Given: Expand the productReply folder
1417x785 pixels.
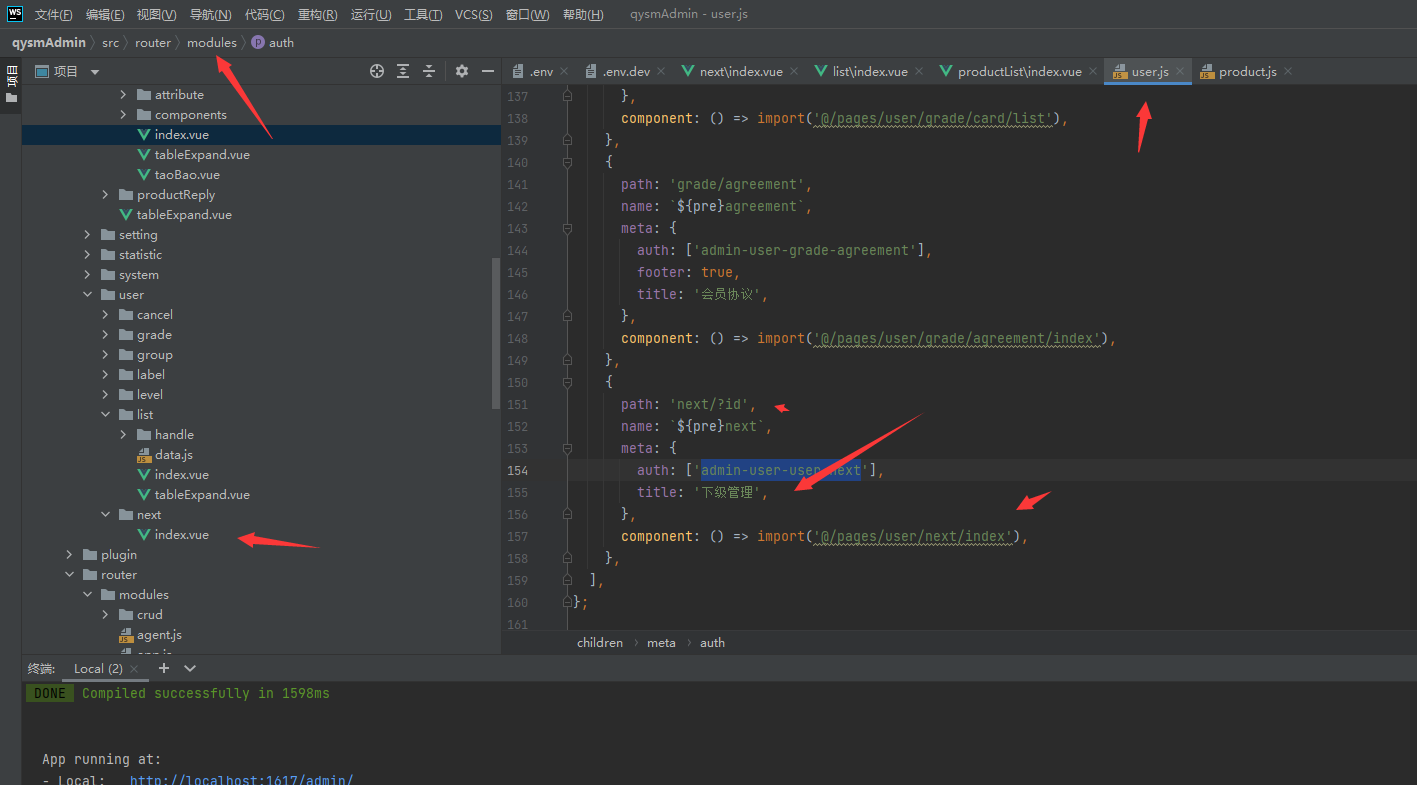Looking at the screenshot, I should [106, 195].
